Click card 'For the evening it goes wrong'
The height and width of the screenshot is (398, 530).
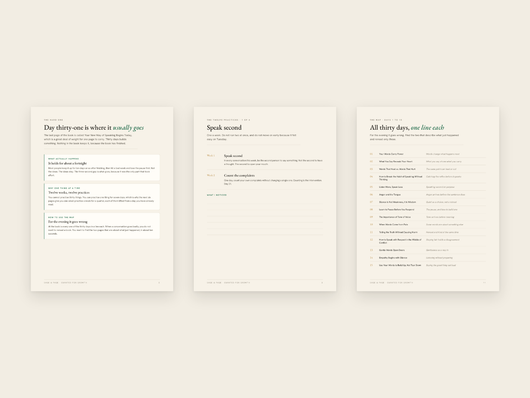pyautogui.click(x=102, y=226)
